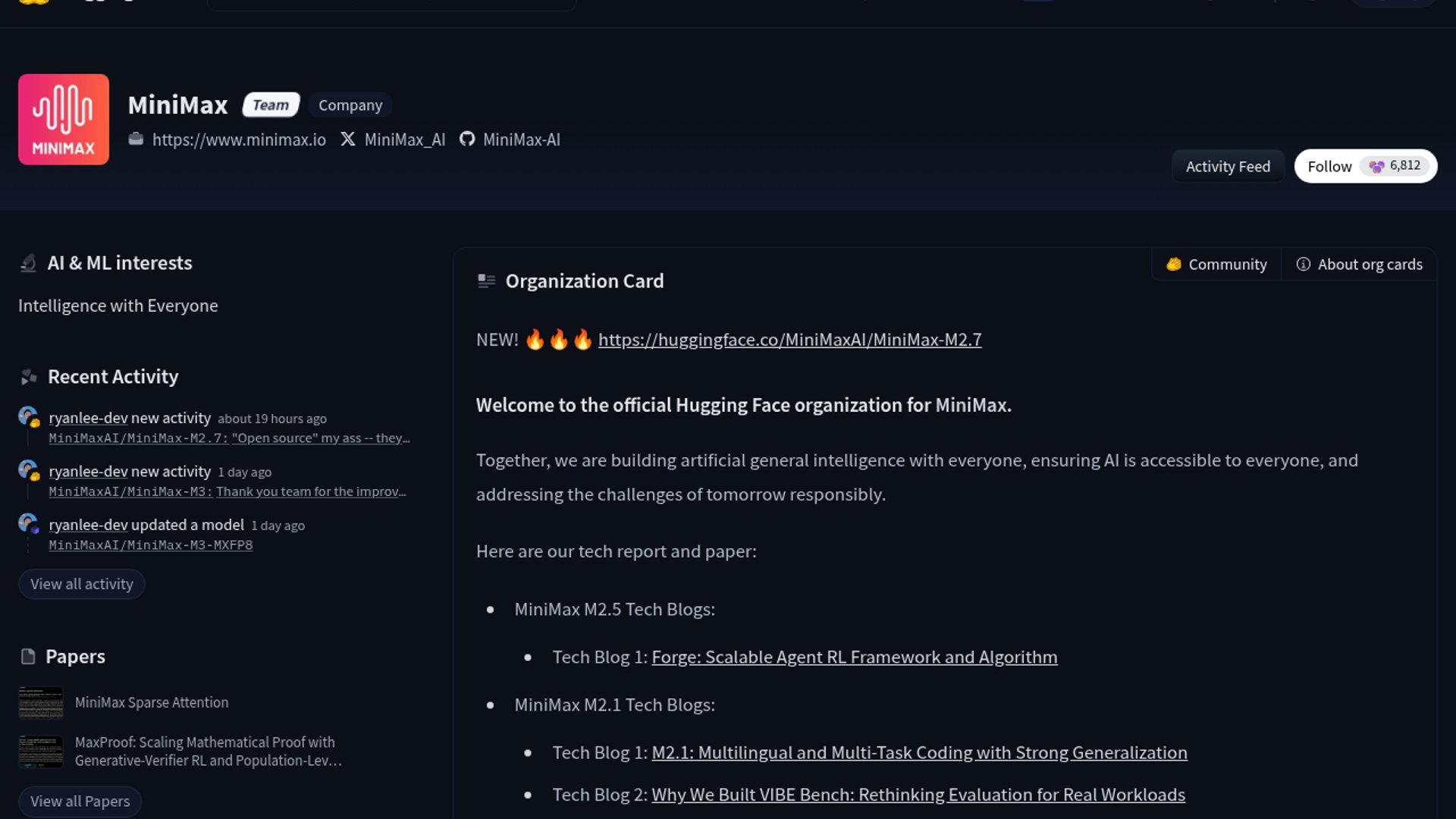Image resolution: width=1456 pixels, height=819 pixels.
Task: Open the MiniMax-AI GitHub link
Action: coord(510,140)
